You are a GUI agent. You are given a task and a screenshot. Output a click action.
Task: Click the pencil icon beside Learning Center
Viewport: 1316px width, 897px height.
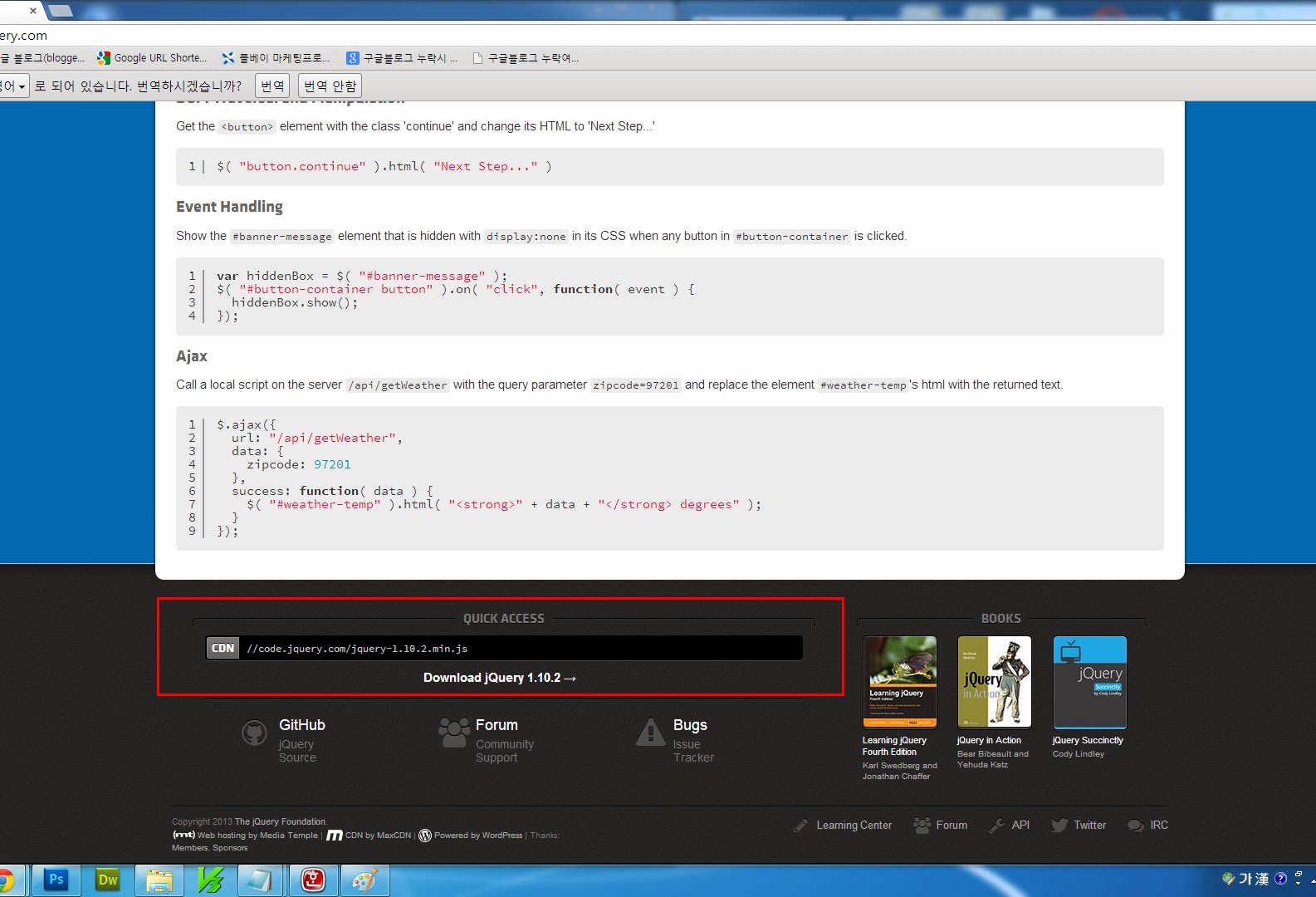tap(800, 826)
